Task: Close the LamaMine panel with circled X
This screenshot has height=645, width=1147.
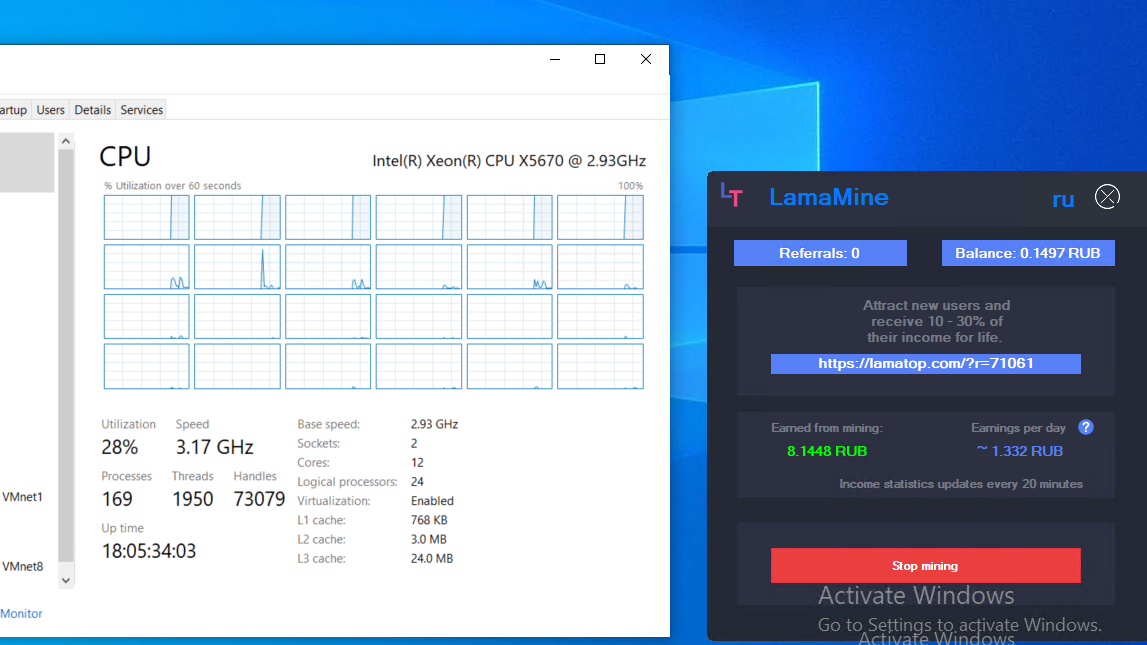Action: tap(1107, 197)
